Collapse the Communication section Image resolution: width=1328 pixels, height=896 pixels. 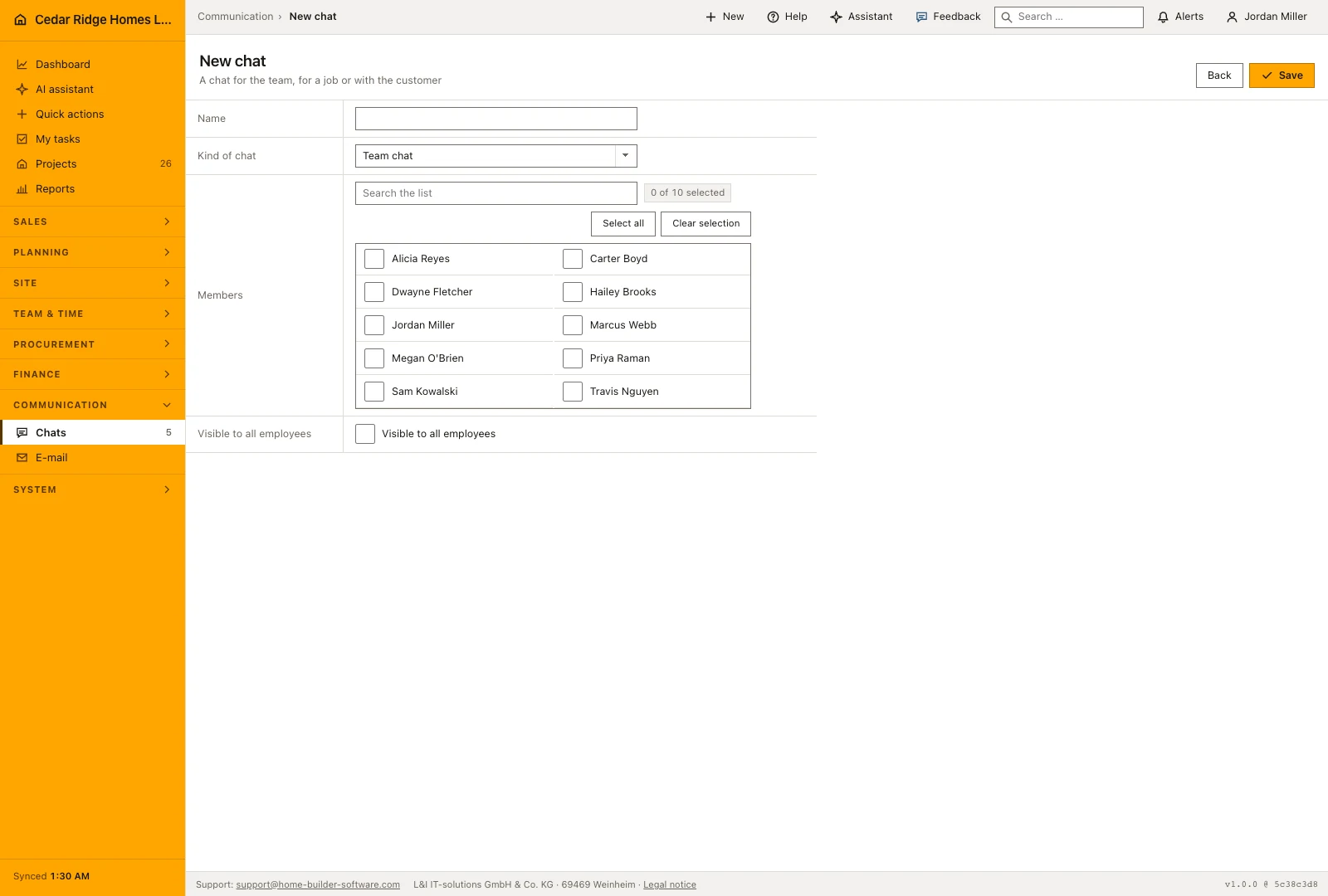pyautogui.click(x=92, y=405)
